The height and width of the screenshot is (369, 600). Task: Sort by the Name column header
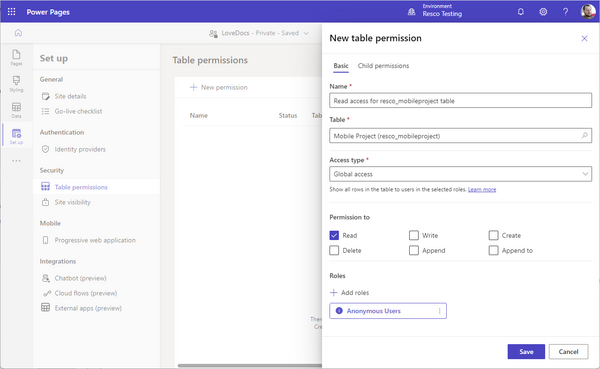tap(199, 115)
